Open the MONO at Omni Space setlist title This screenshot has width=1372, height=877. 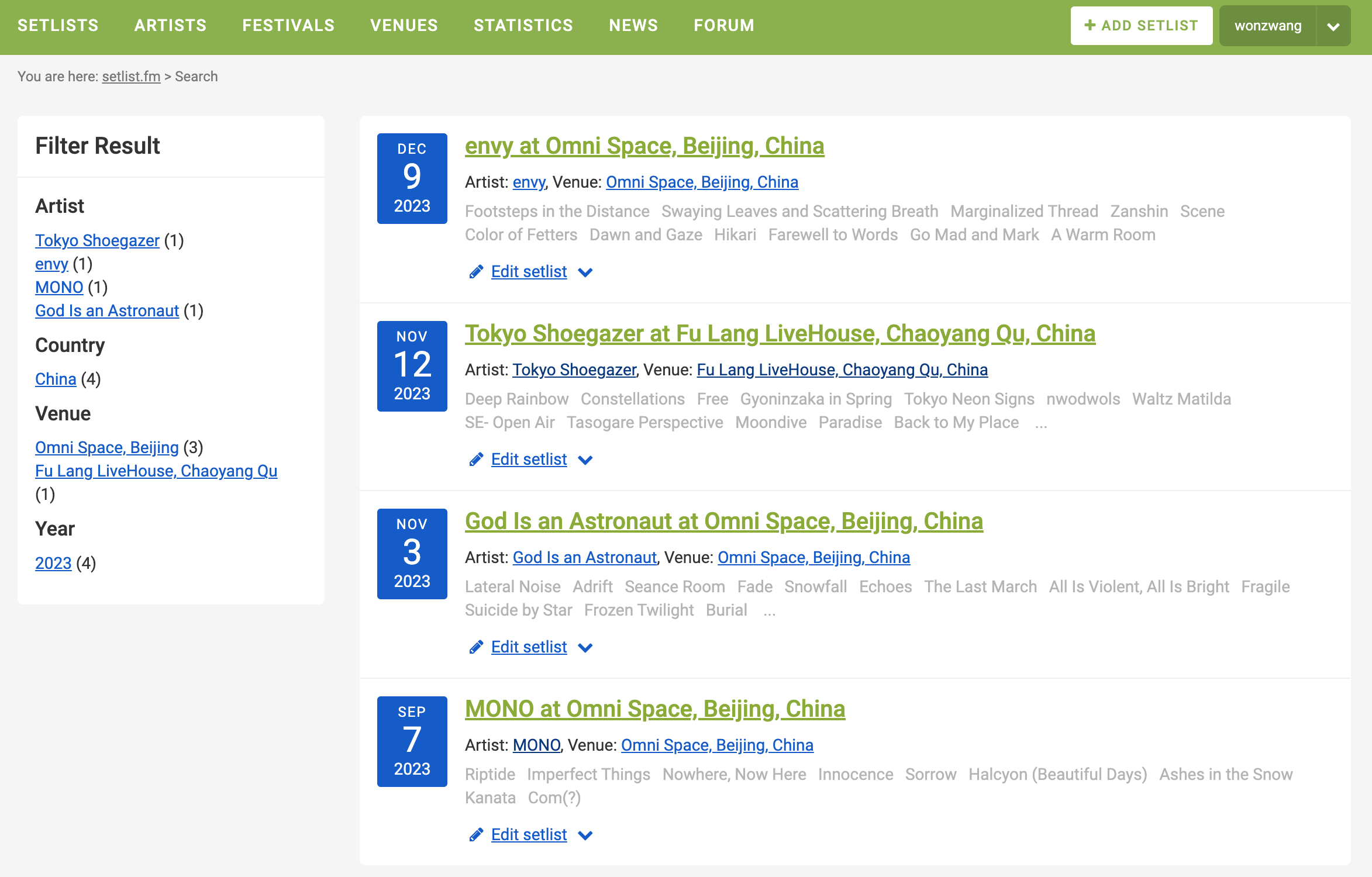(655, 709)
